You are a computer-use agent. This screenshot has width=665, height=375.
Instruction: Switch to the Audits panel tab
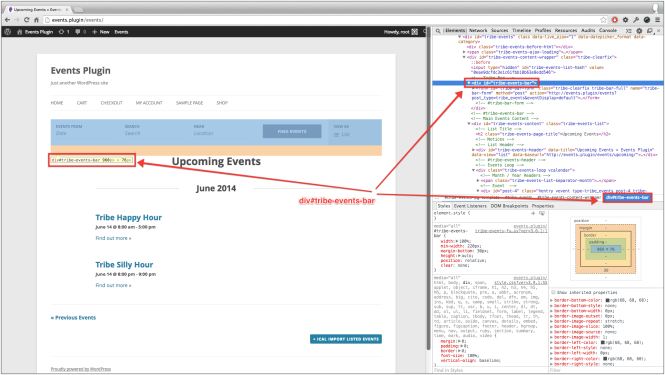pos(588,31)
